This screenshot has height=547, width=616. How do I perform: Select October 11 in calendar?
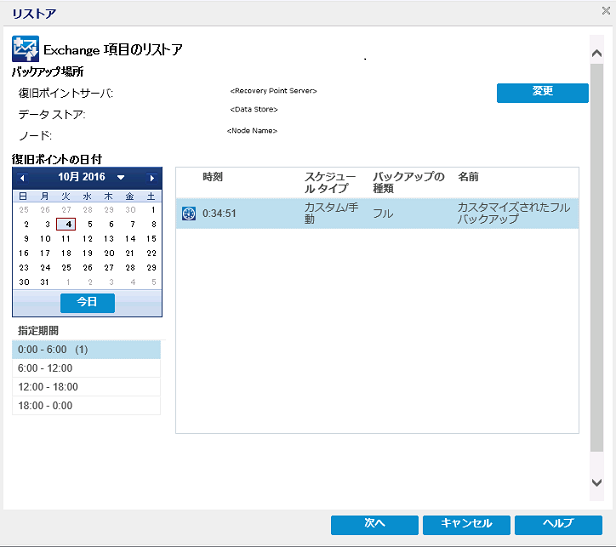point(66,239)
